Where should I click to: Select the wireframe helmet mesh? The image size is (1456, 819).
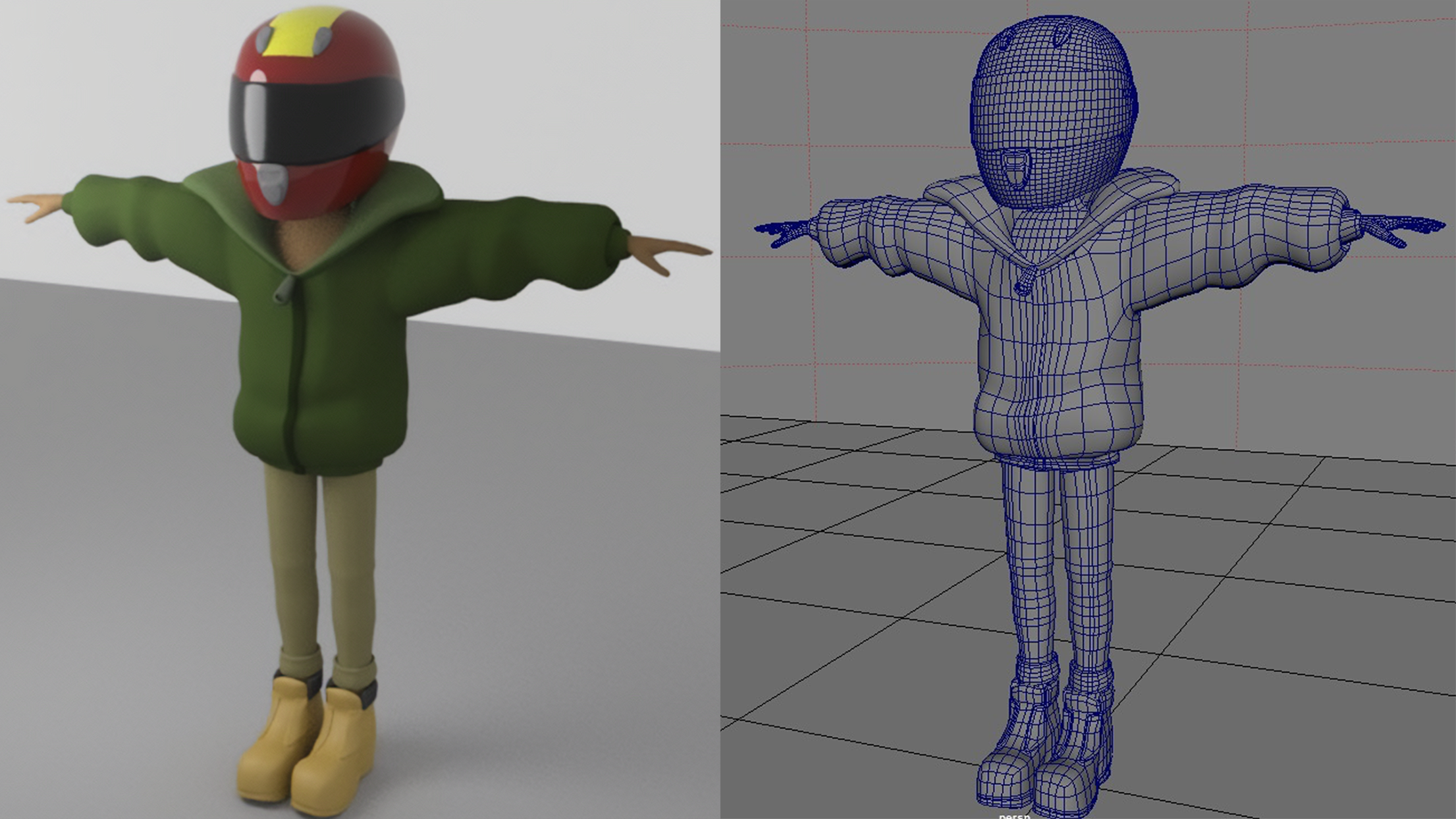(1052, 92)
